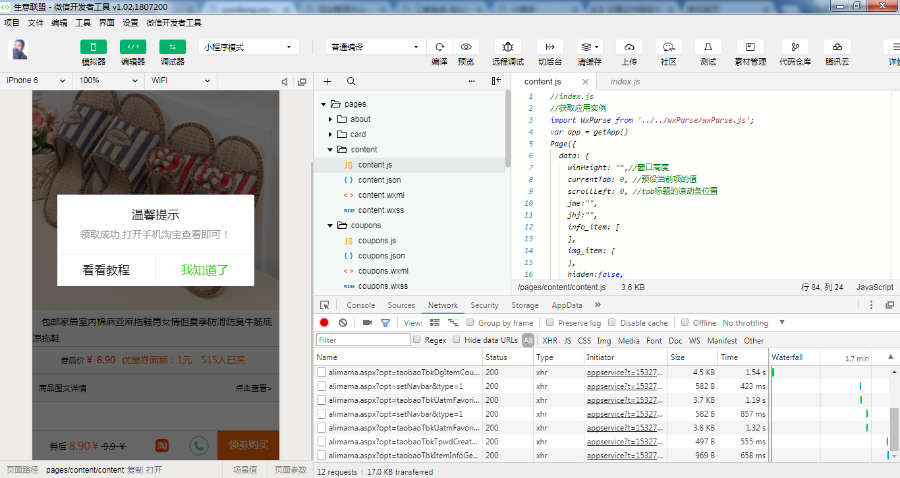Click the red network record button
This screenshot has height=478, width=900.
click(x=324, y=323)
